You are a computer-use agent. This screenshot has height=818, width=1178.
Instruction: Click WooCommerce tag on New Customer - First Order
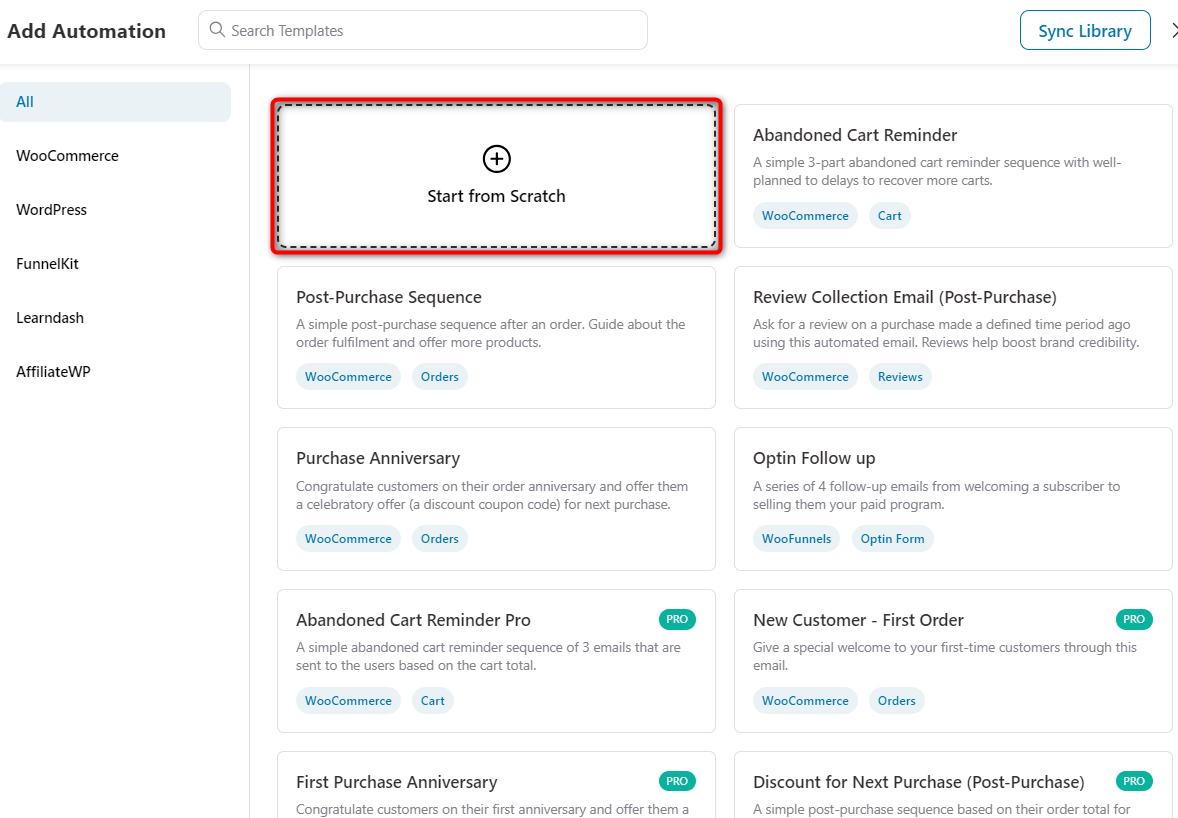pos(805,701)
